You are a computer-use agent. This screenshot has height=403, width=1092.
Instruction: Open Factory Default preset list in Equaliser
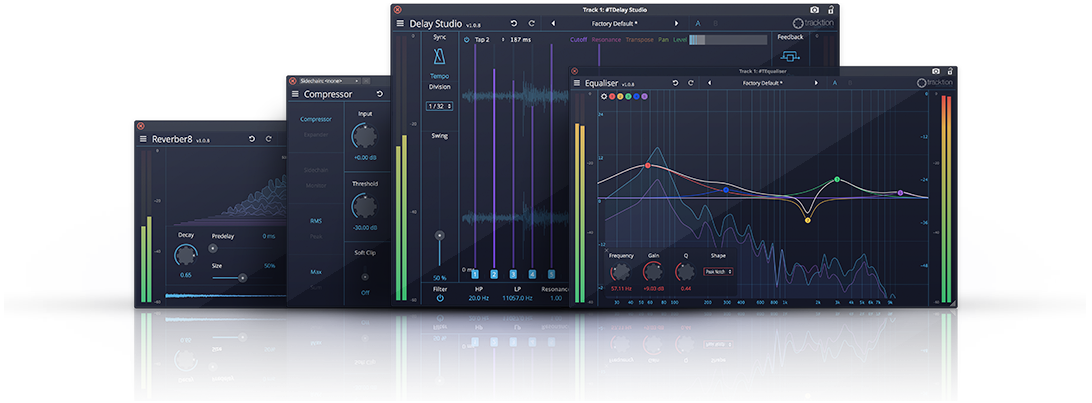[x=762, y=83]
